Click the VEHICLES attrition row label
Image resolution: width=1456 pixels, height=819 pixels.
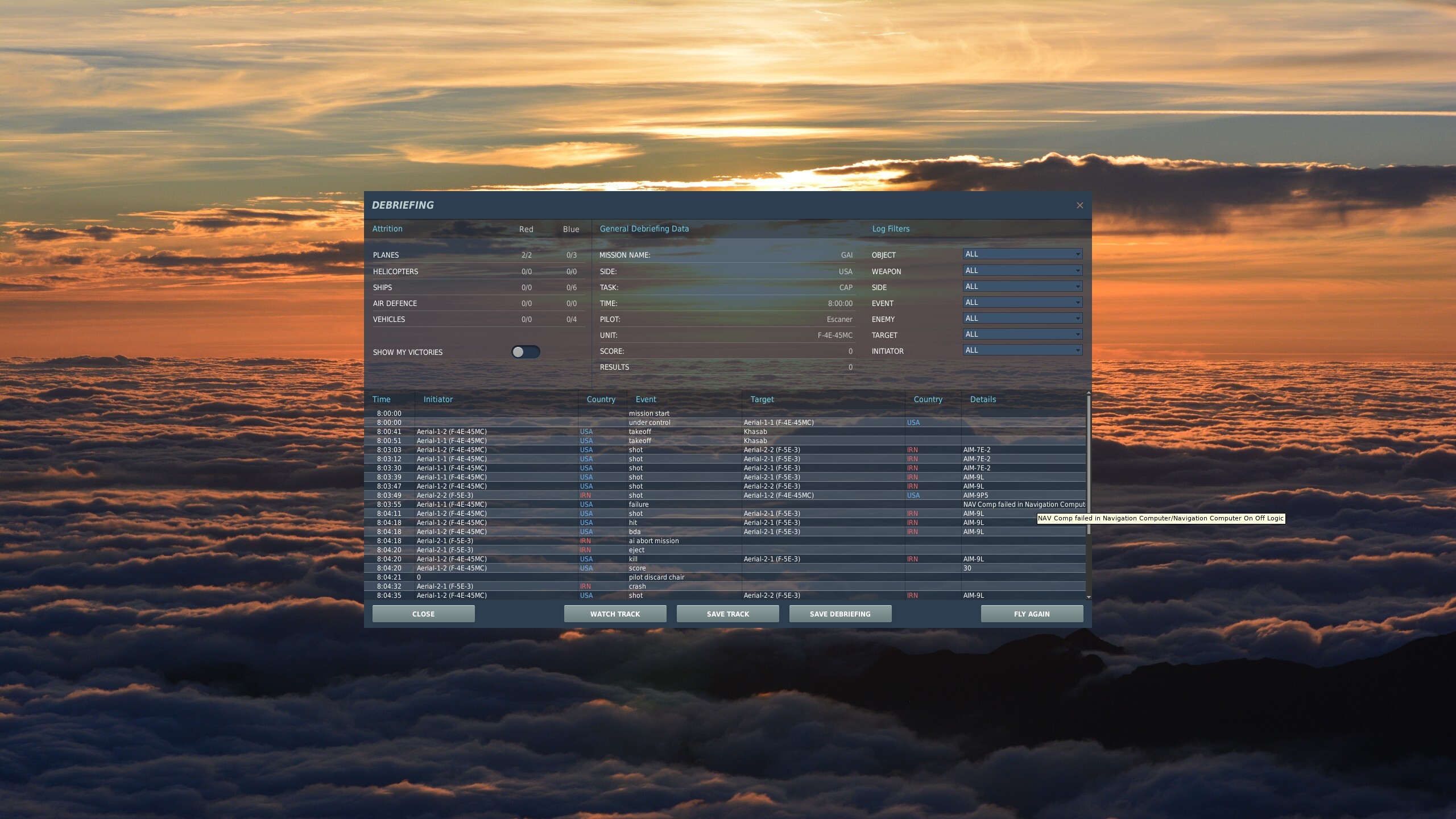[x=389, y=320]
